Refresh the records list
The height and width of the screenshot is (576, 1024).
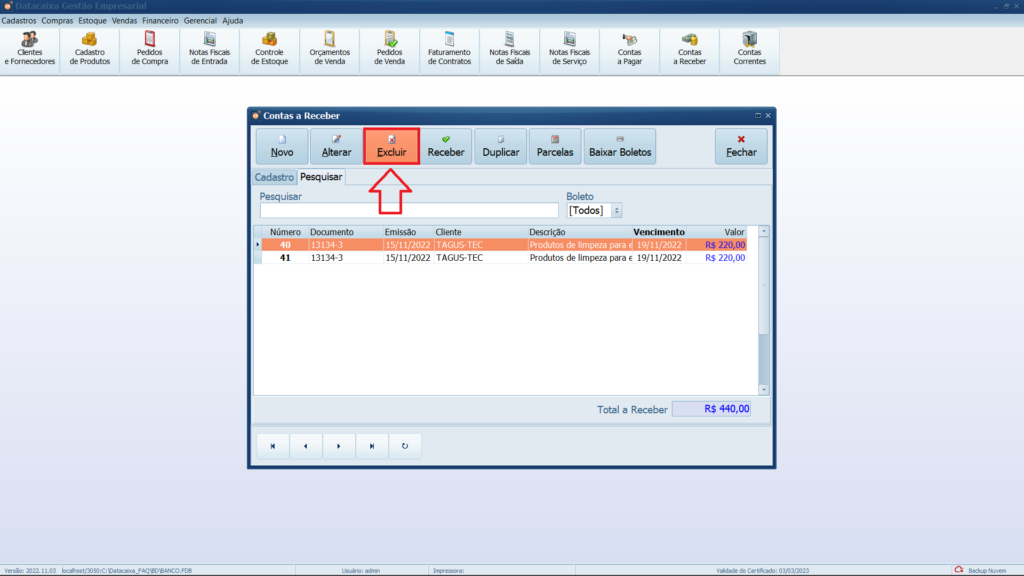[x=404, y=446]
